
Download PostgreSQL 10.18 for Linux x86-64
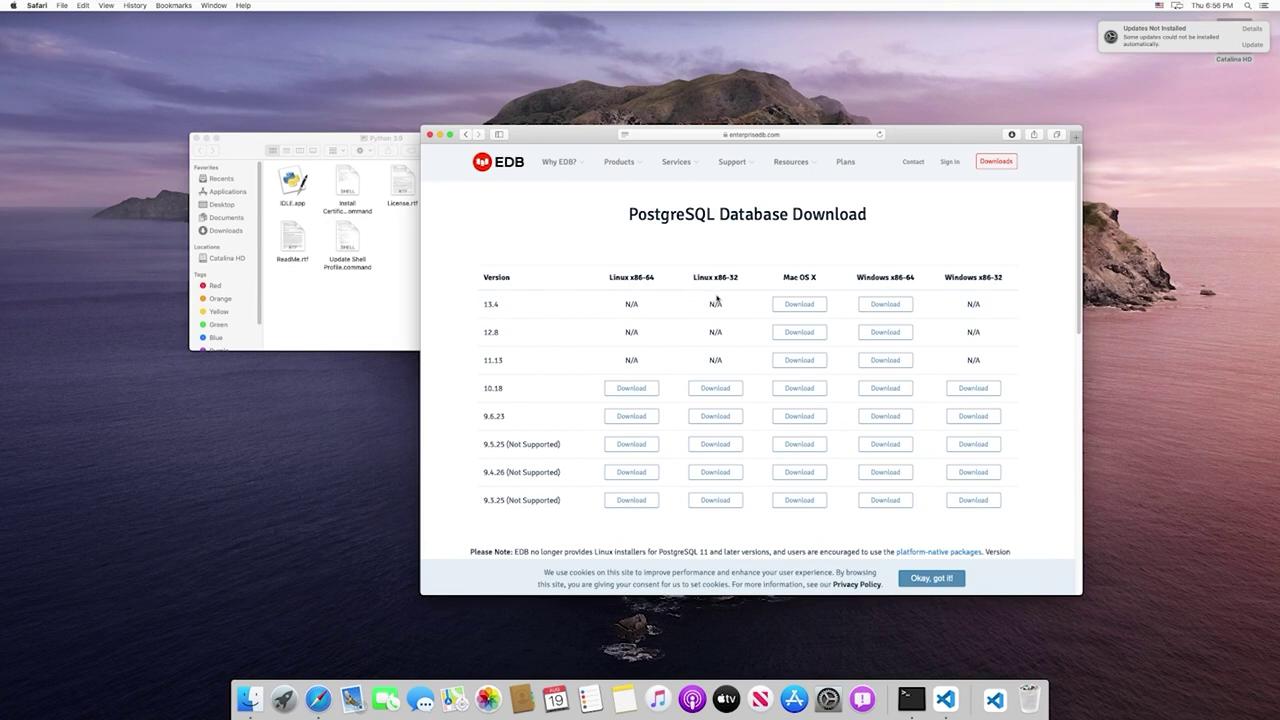pyautogui.click(x=631, y=388)
